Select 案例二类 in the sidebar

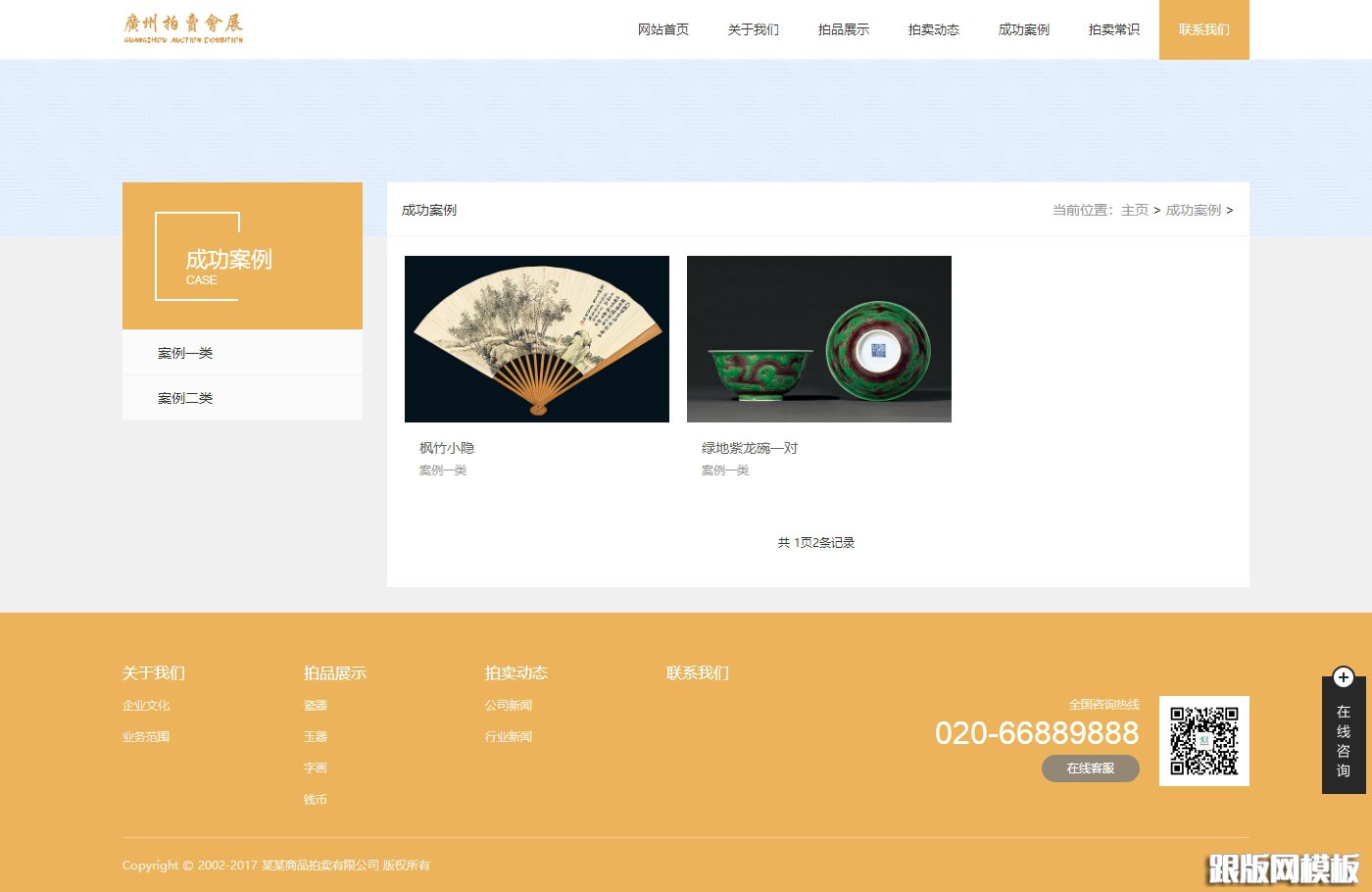[186, 397]
